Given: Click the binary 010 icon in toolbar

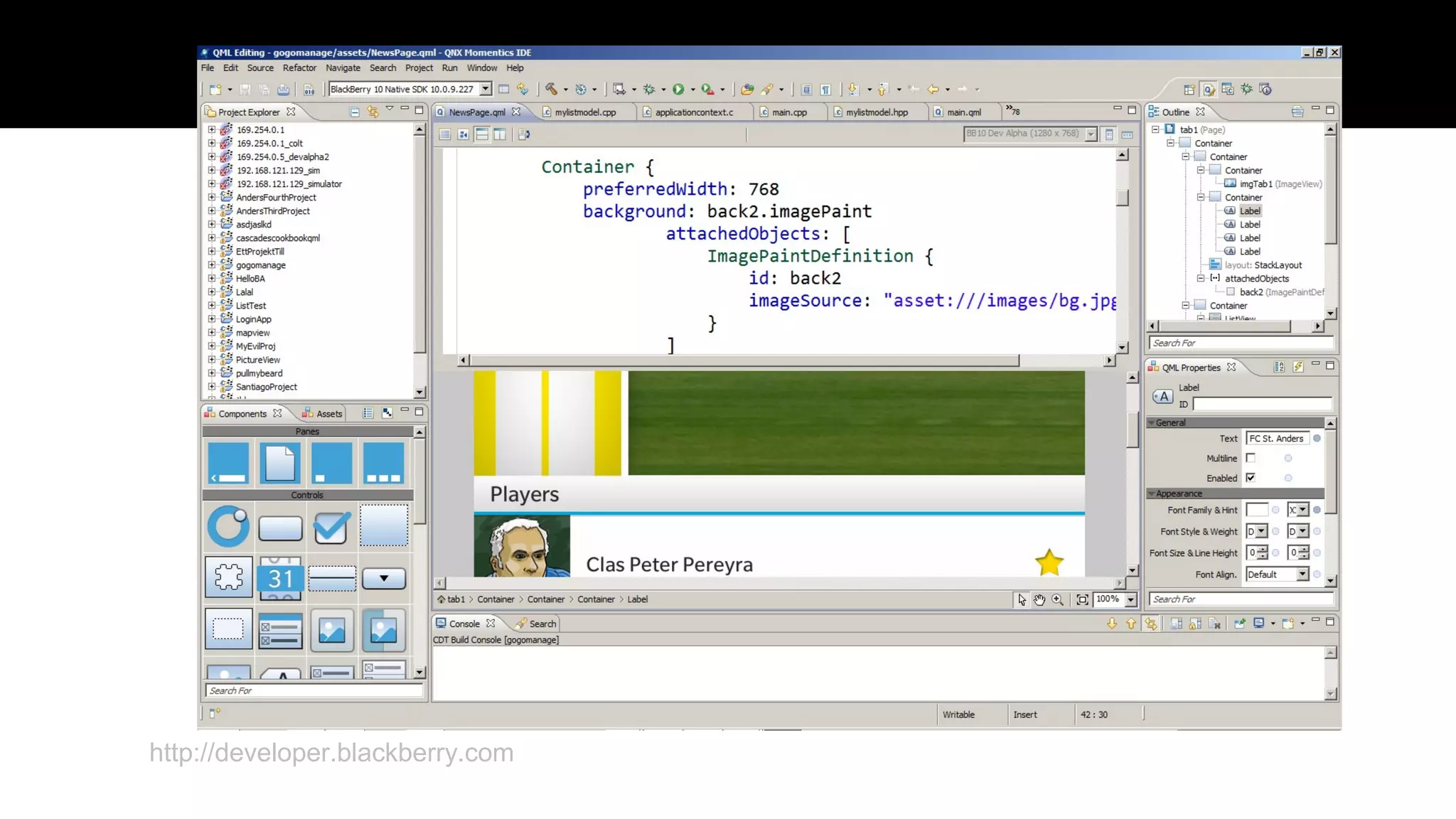Looking at the screenshot, I should tap(309, 90).
